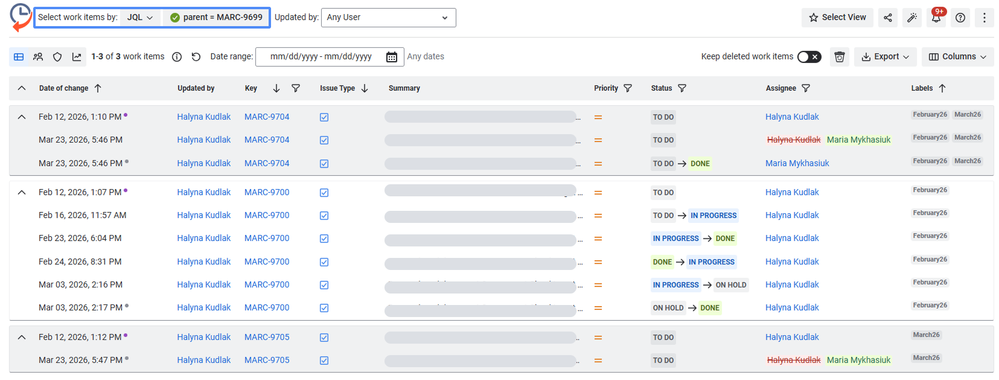The image size is (999, 380).
Task: Click Any dates text
Action: pyautogui.click(x=426, y=57)
